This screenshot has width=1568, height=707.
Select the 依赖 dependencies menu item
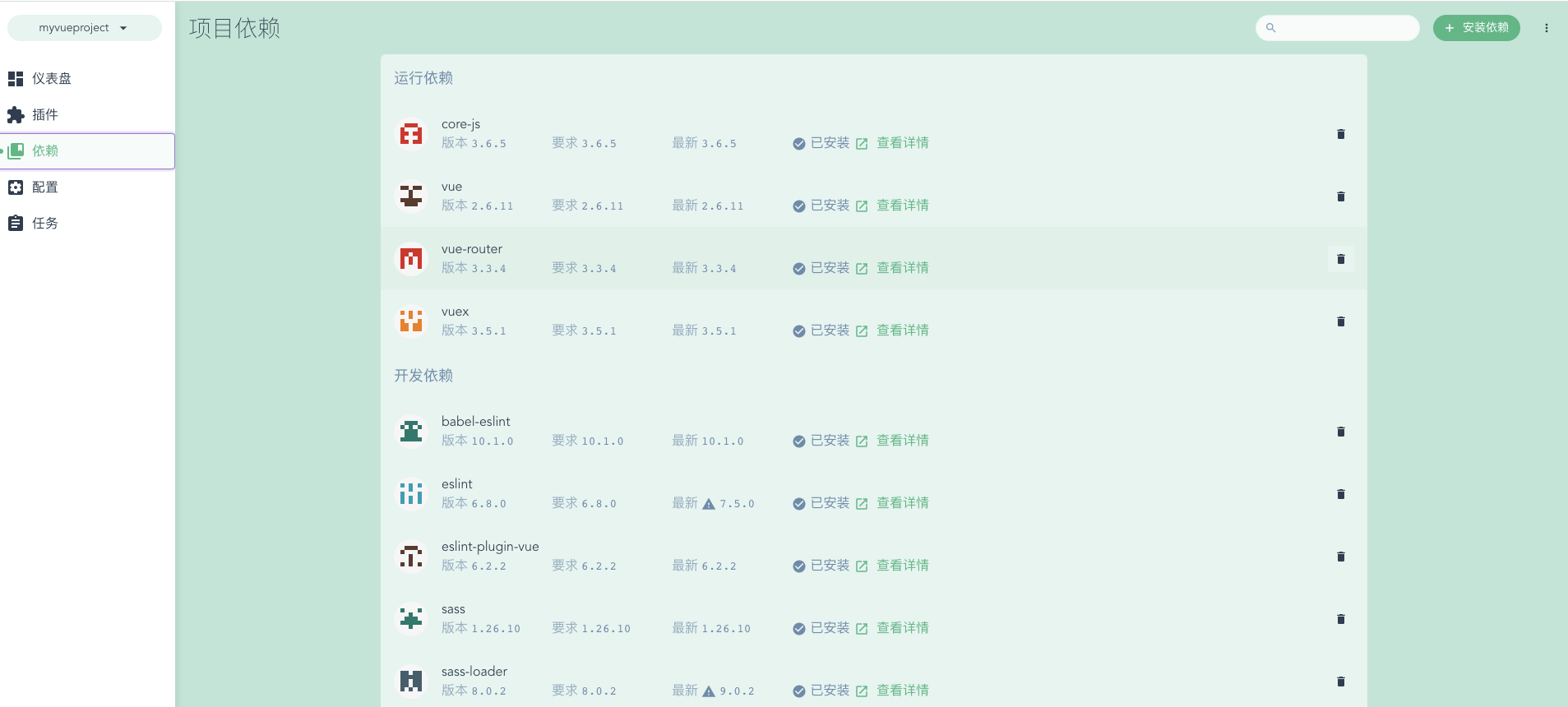tap(87, 151)
